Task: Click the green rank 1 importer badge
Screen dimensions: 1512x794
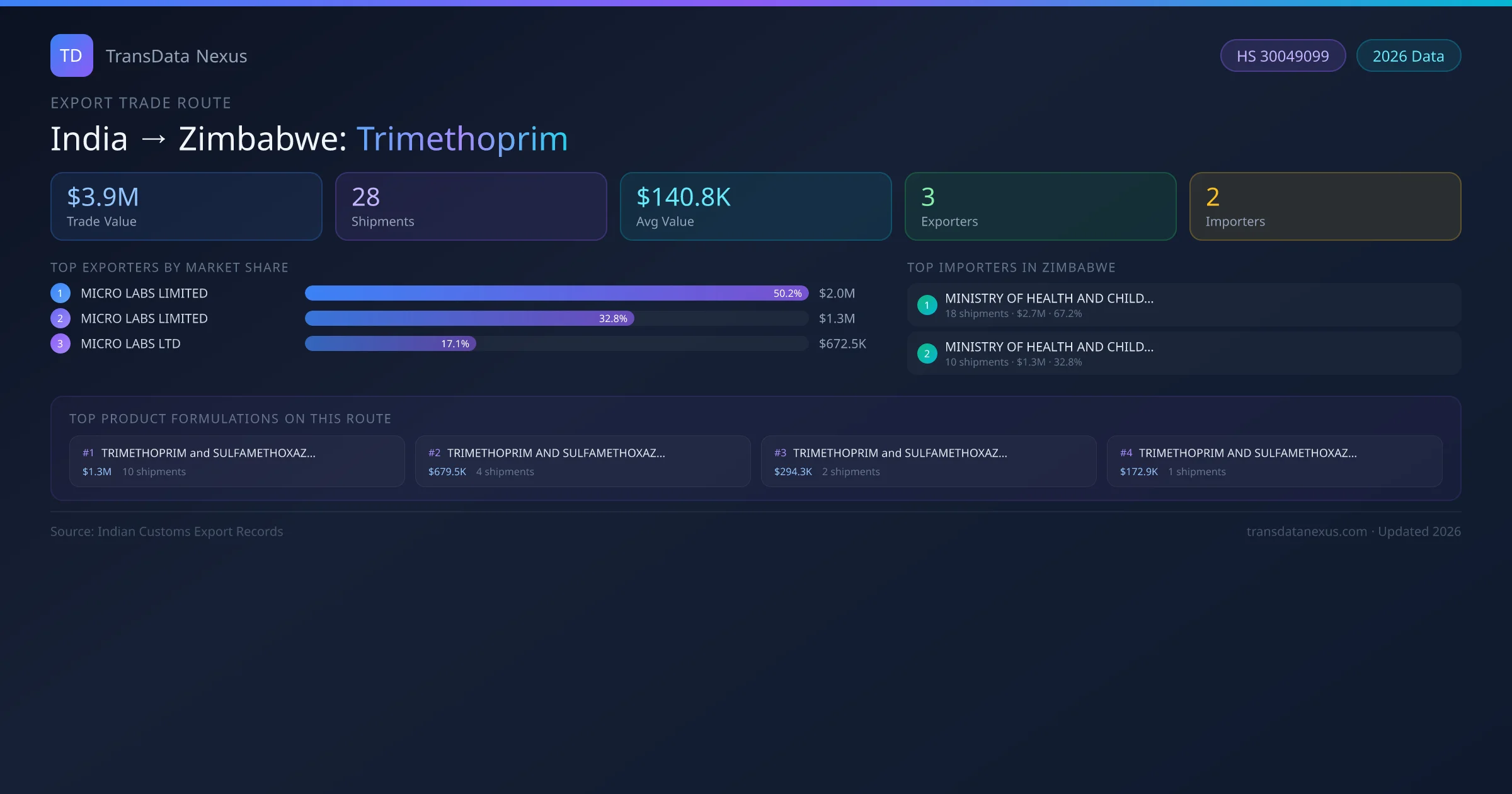Action: (x=927, y=305)
